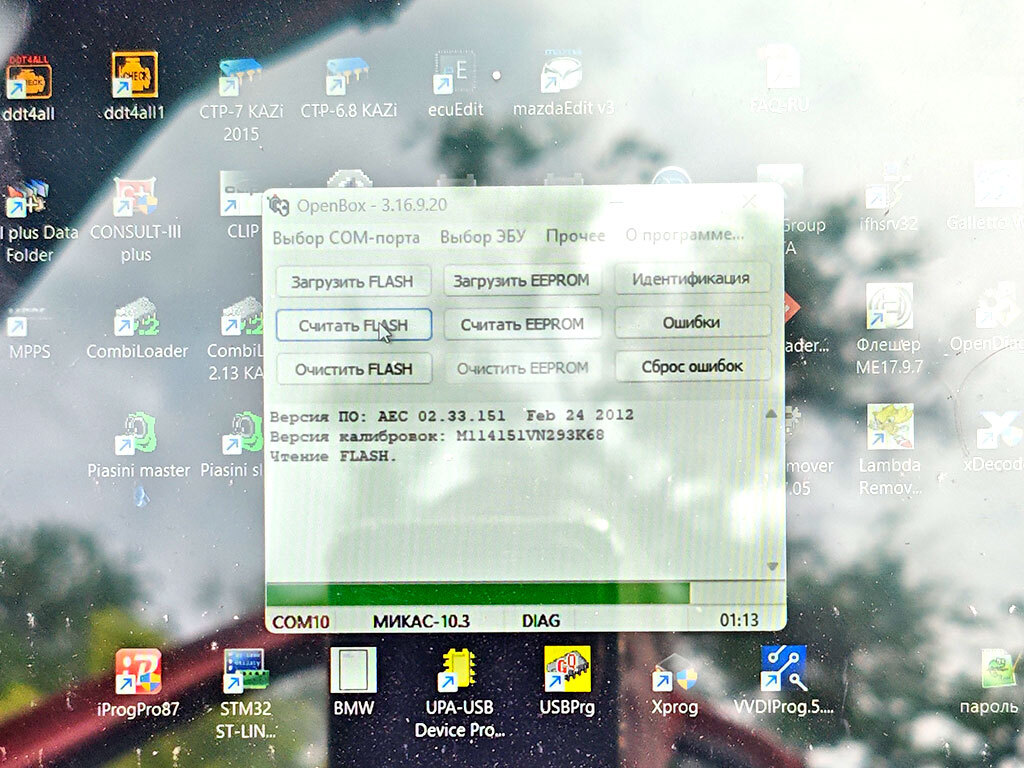Click the Считать FLASH button
The image size is (1024, 768).
pos(353,325)
